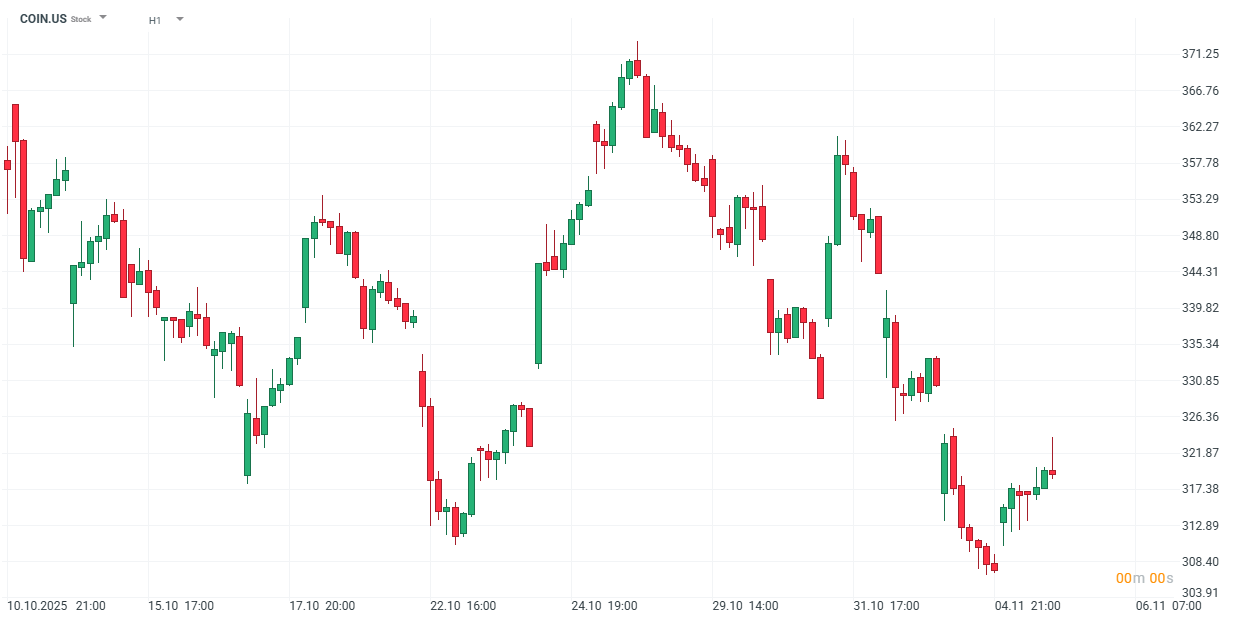Click the H1 interval label
The width and height of the screenshot is (1242, 623).
coord(155,20)
